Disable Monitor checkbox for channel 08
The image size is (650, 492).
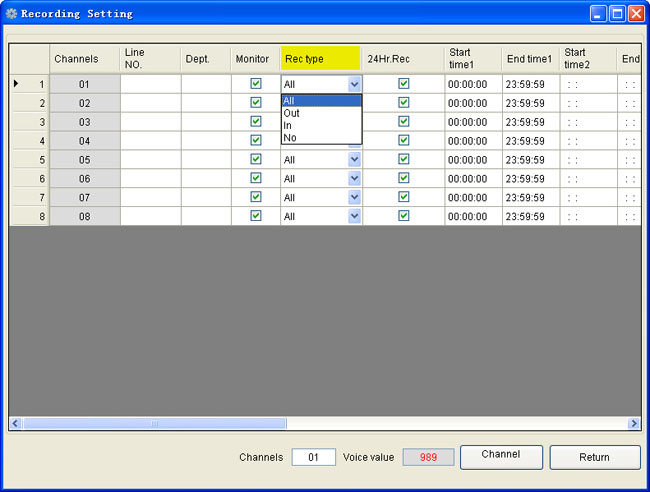pos(256,216)
